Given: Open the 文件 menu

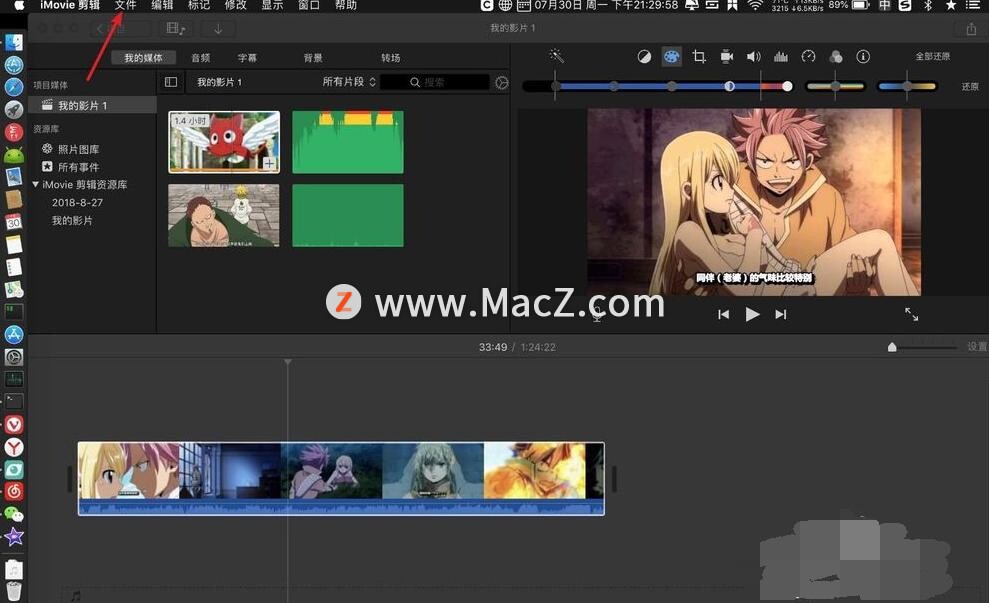Looking at the screenshot, I should tap(126, 5).
